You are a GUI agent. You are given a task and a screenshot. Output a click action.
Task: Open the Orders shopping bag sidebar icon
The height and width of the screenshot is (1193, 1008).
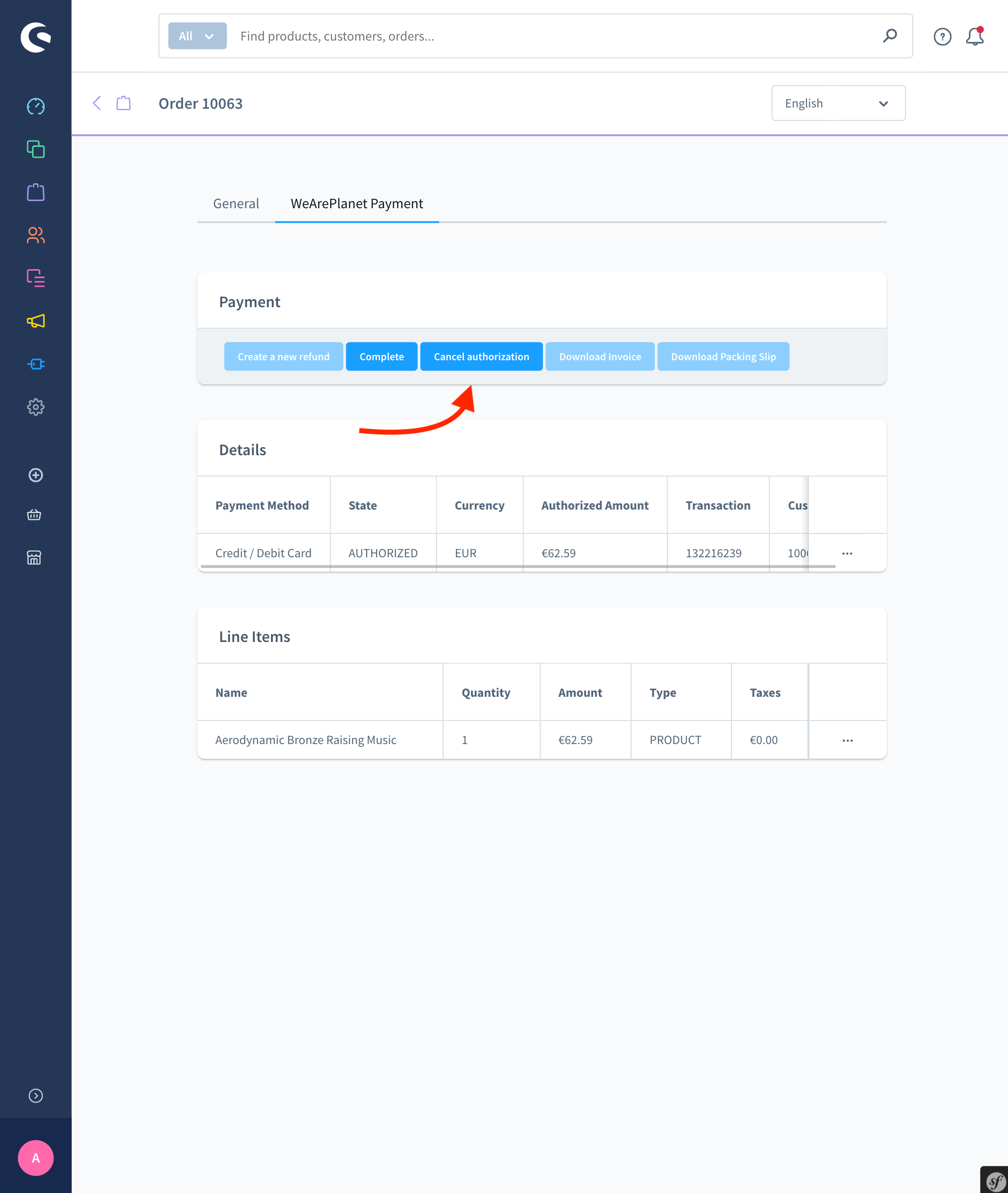[x=36, y=192]
